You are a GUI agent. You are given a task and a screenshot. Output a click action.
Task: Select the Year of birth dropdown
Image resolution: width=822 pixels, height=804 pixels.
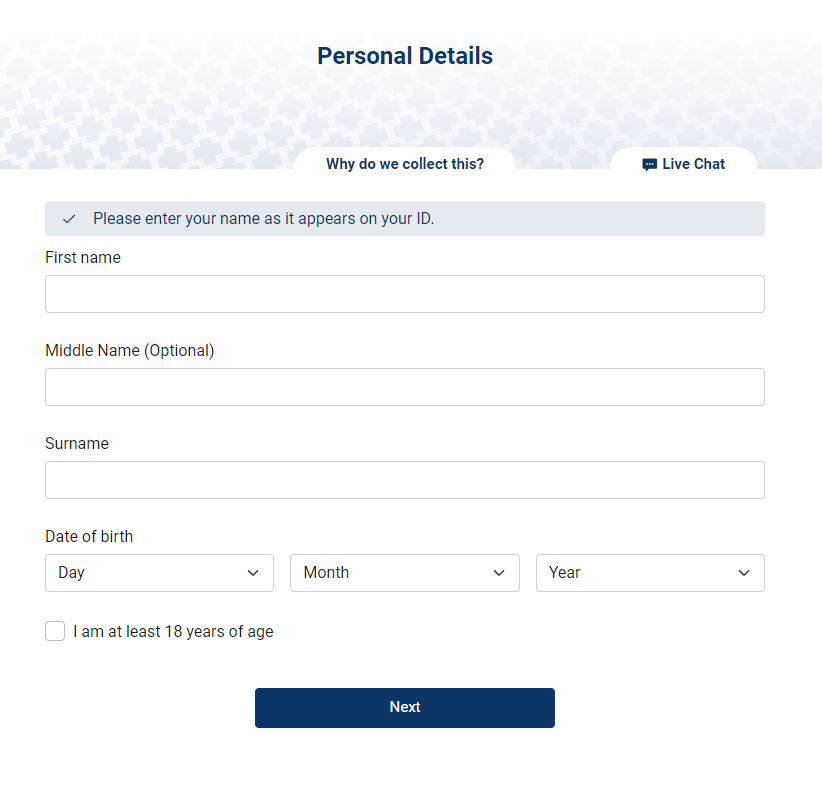[650, 573]
